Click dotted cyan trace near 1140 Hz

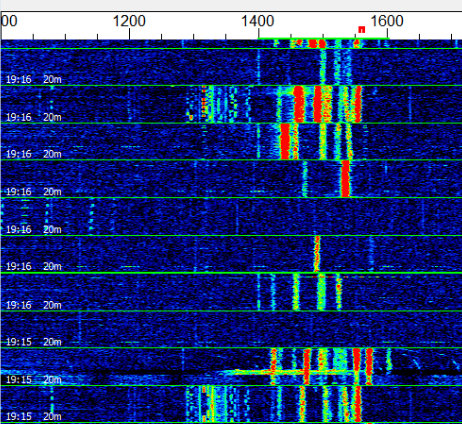coord(91,217)
